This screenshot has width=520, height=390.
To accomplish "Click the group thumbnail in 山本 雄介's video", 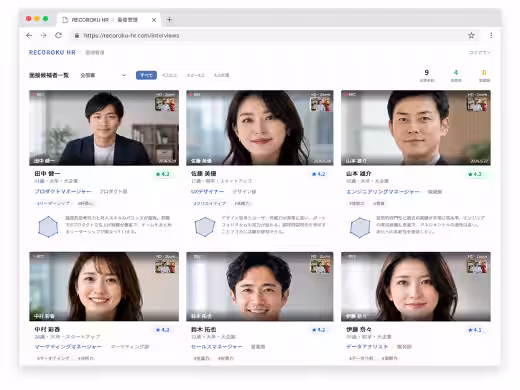I will click(x=477, y=105).
